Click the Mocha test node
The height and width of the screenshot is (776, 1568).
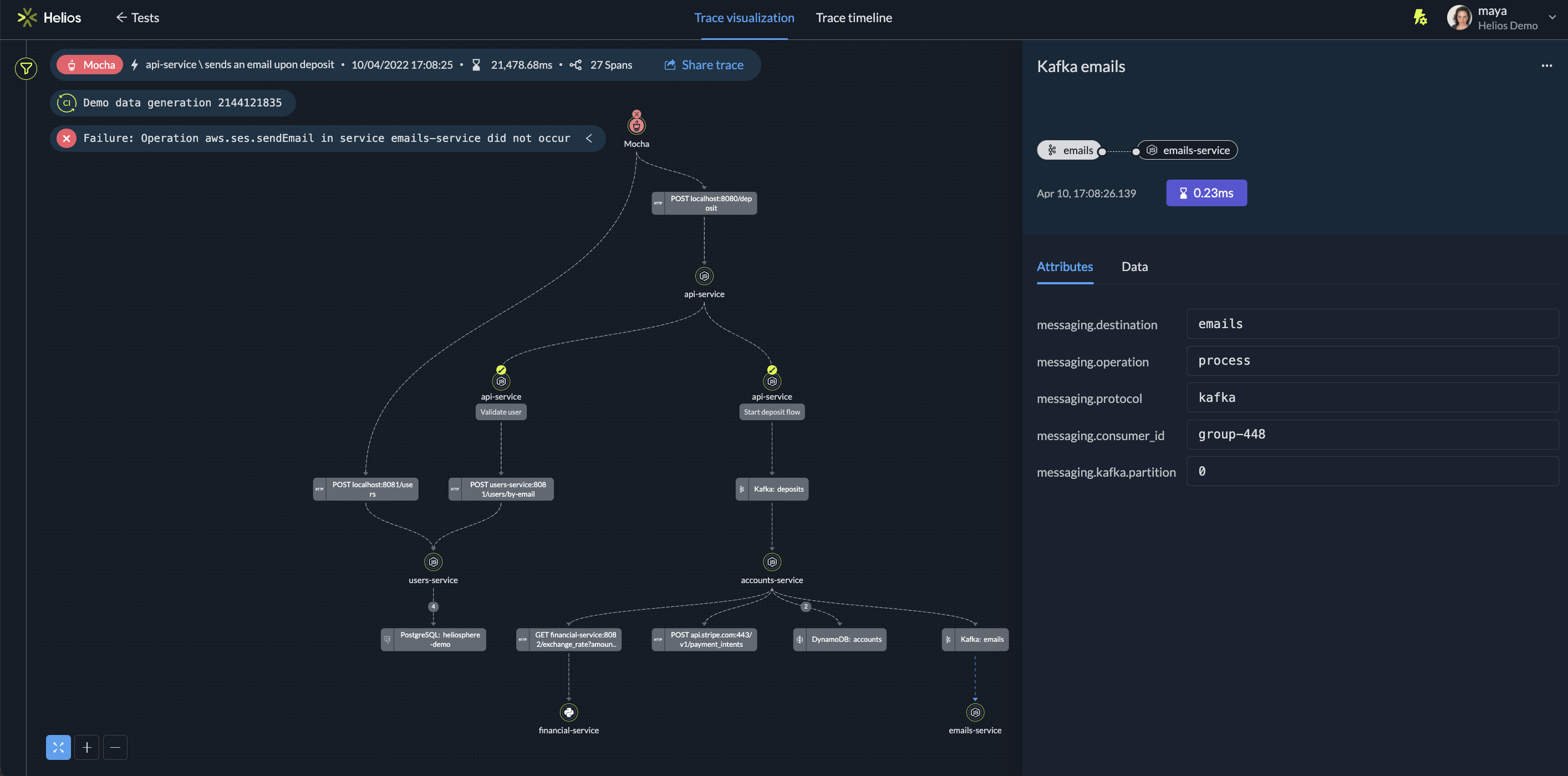click(636, 126)
